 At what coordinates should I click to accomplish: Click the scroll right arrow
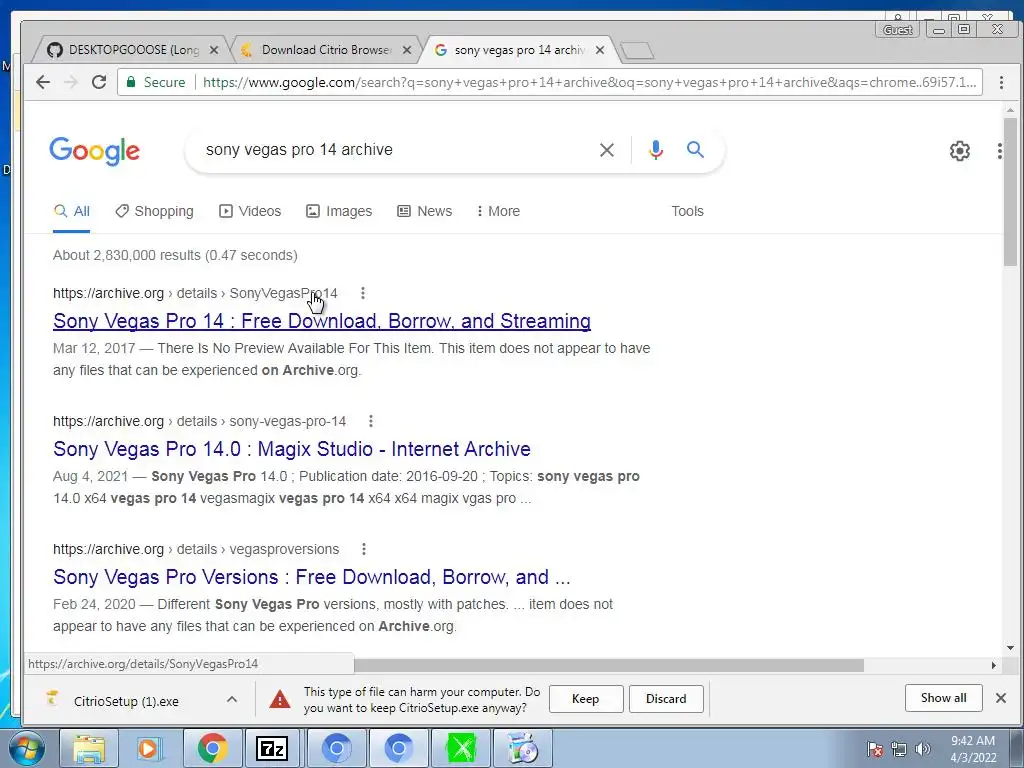993,665
